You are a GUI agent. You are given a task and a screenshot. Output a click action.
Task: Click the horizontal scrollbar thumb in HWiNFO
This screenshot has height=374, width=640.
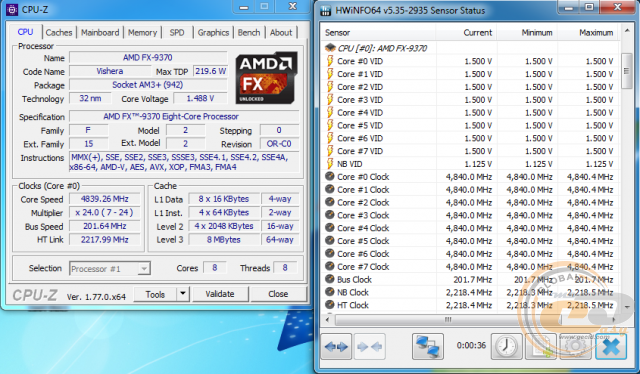448,320
